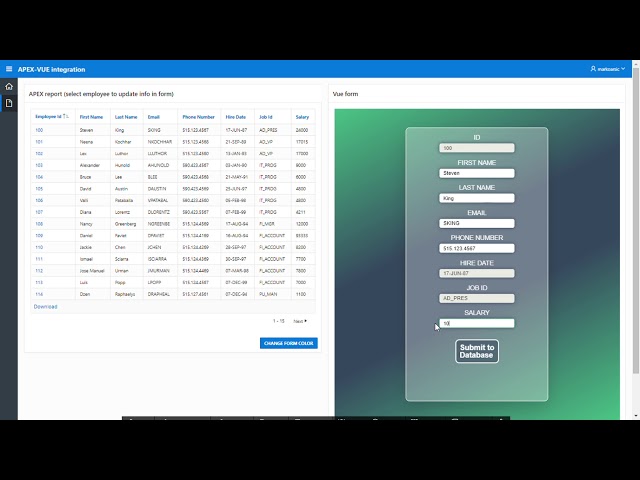Select employee id 112 link
The width and height of the screenshot is (640, 480).
click(x=39, y=271)
